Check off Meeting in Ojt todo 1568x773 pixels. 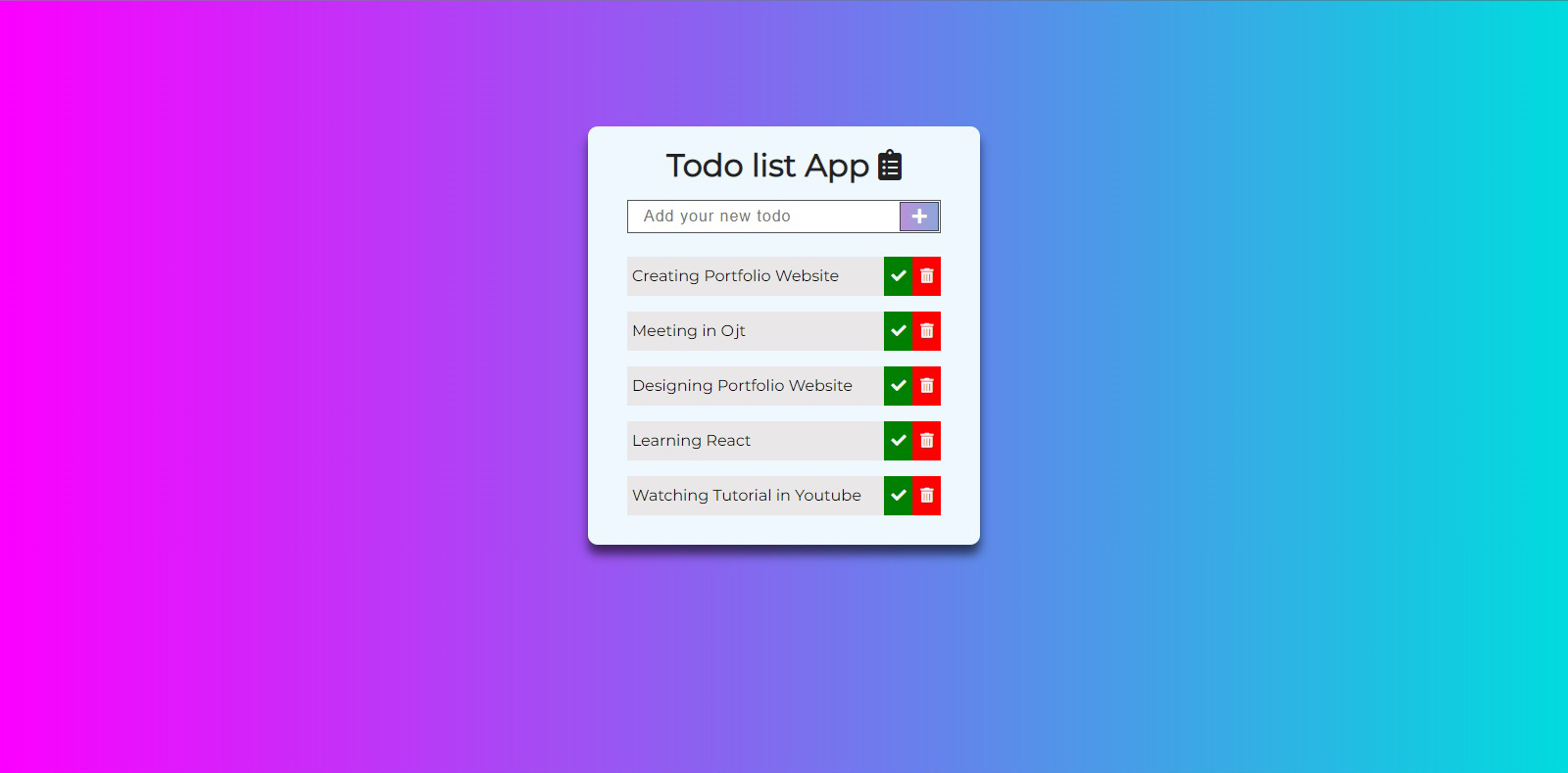click(x=898, y=331)
